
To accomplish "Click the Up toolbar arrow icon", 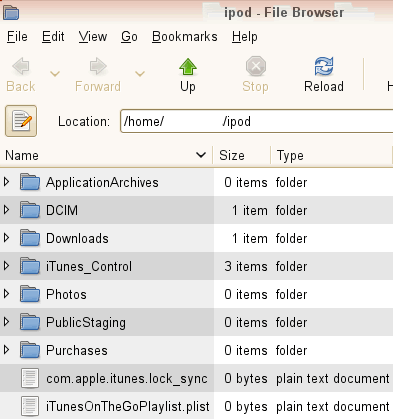I will (x=188, y=67).
